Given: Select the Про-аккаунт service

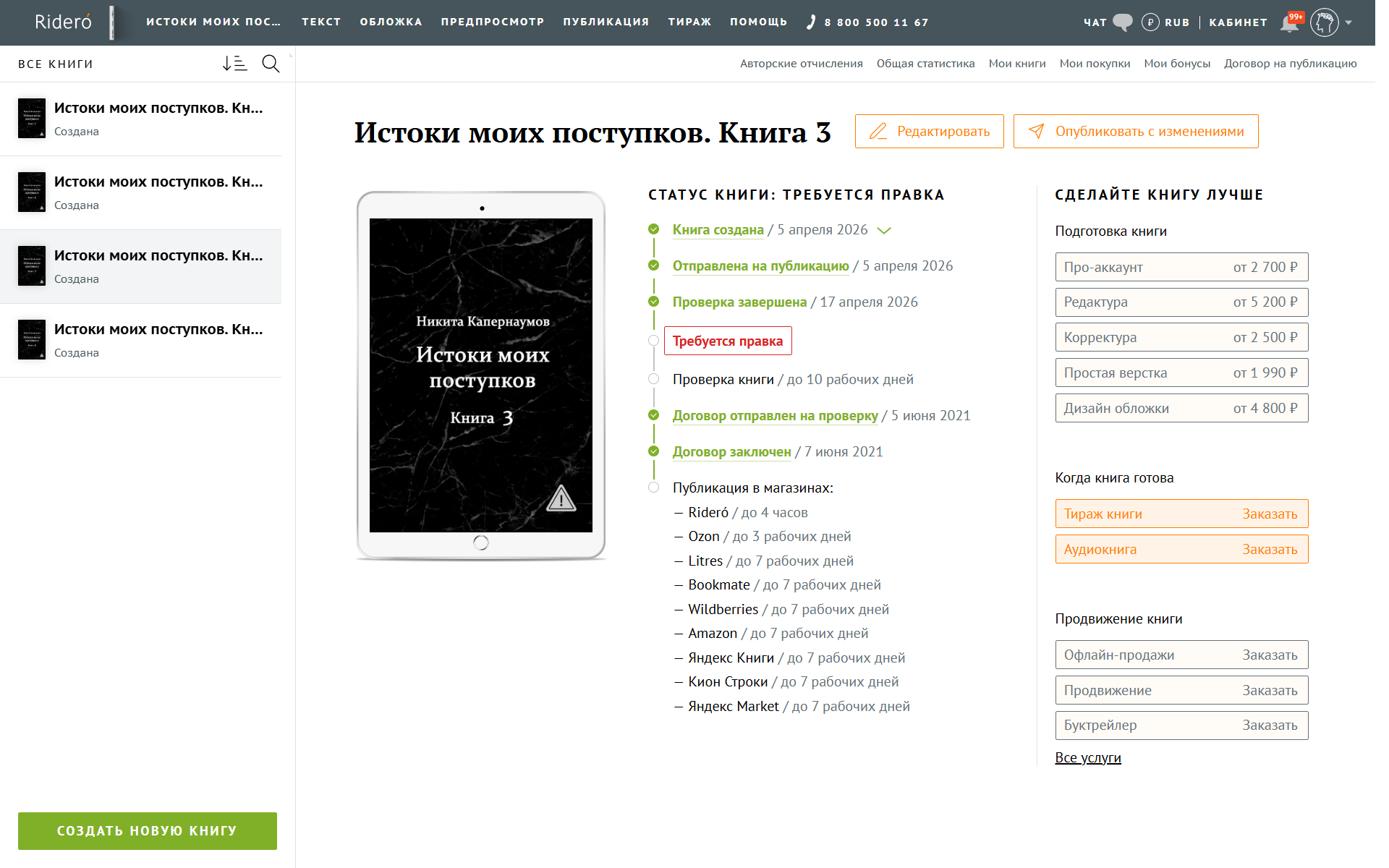Looking at the screenshot, I should click(1181, 267).
